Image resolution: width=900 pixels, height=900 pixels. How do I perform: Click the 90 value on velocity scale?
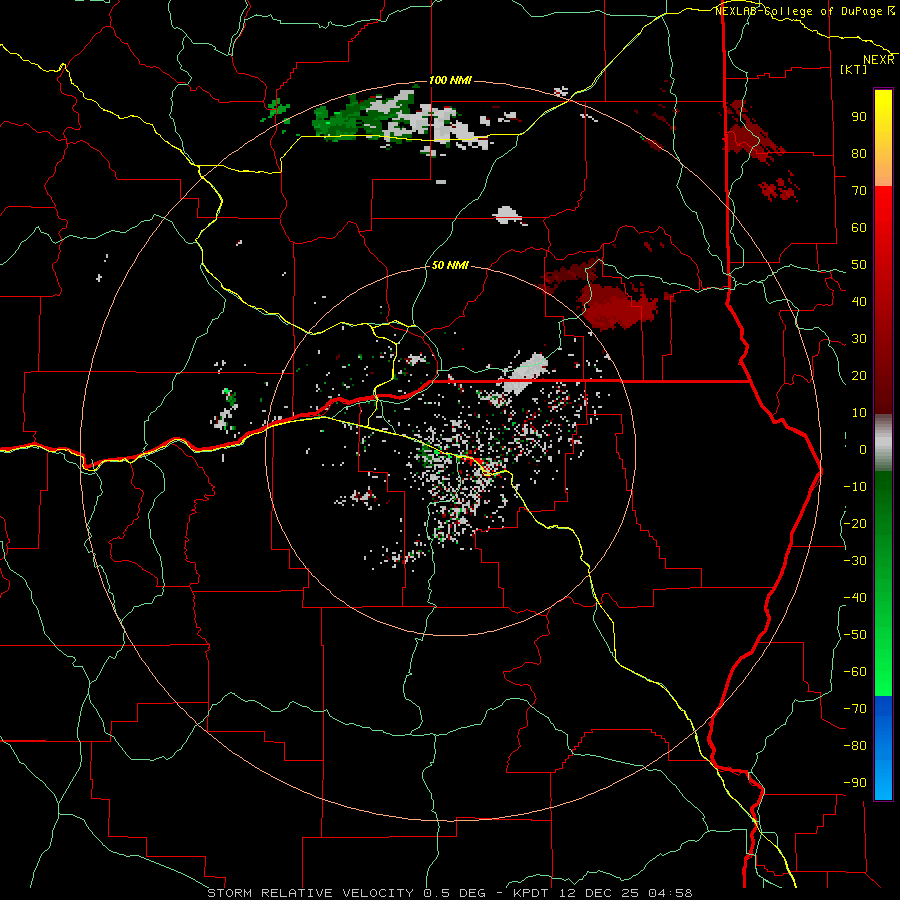[859, 117]
